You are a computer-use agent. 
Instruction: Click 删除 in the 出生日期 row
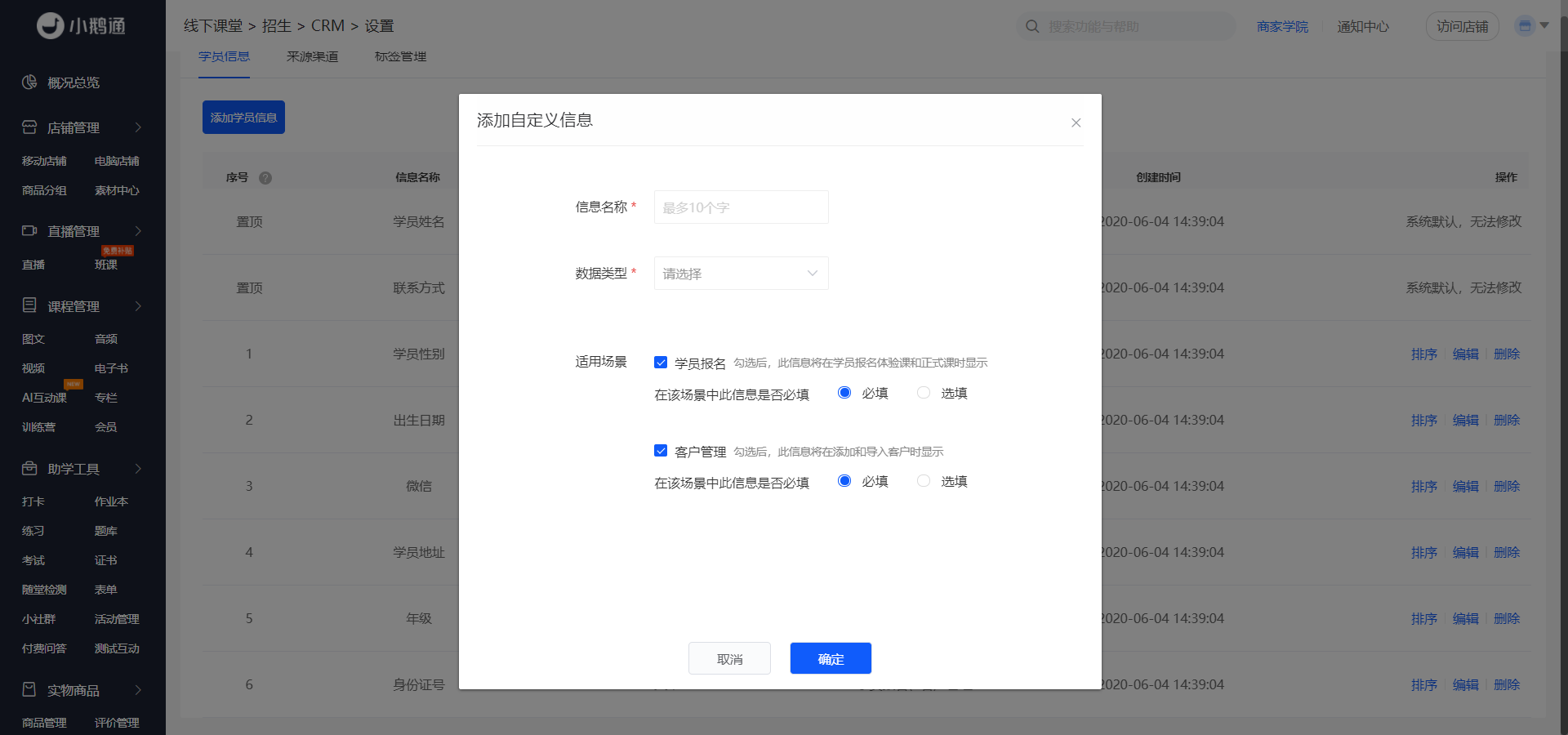tap(1507, 420)
